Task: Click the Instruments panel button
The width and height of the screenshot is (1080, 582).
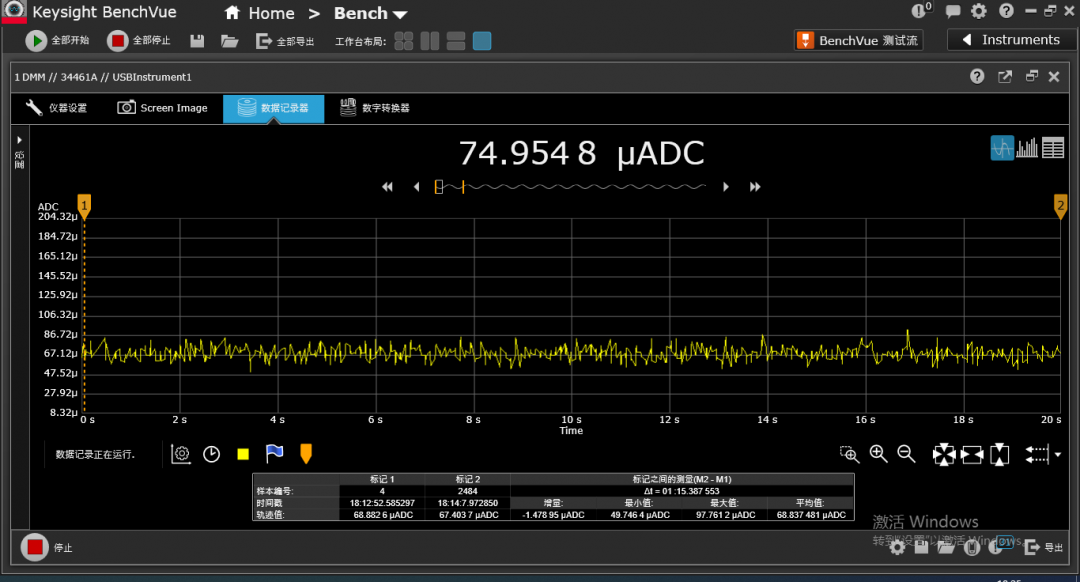Action: (1009, 40)
